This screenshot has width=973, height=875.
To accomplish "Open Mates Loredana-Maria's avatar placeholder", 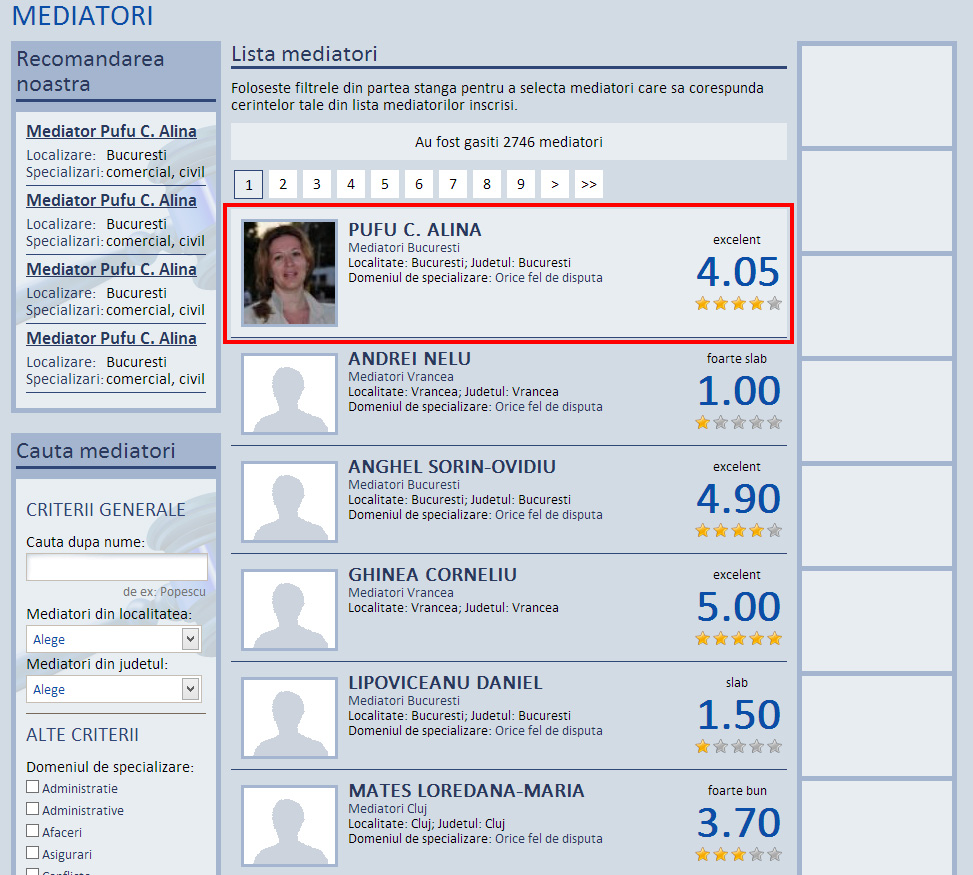I will (x=290, y=826).
